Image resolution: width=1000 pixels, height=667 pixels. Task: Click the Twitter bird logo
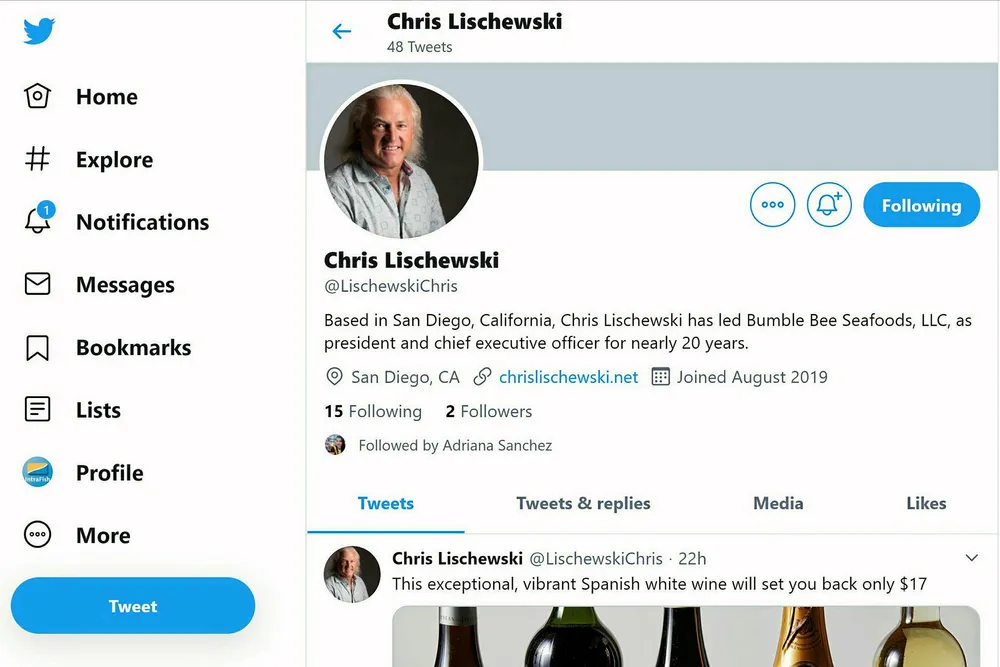pyautogui.click(x=39, y=31)
